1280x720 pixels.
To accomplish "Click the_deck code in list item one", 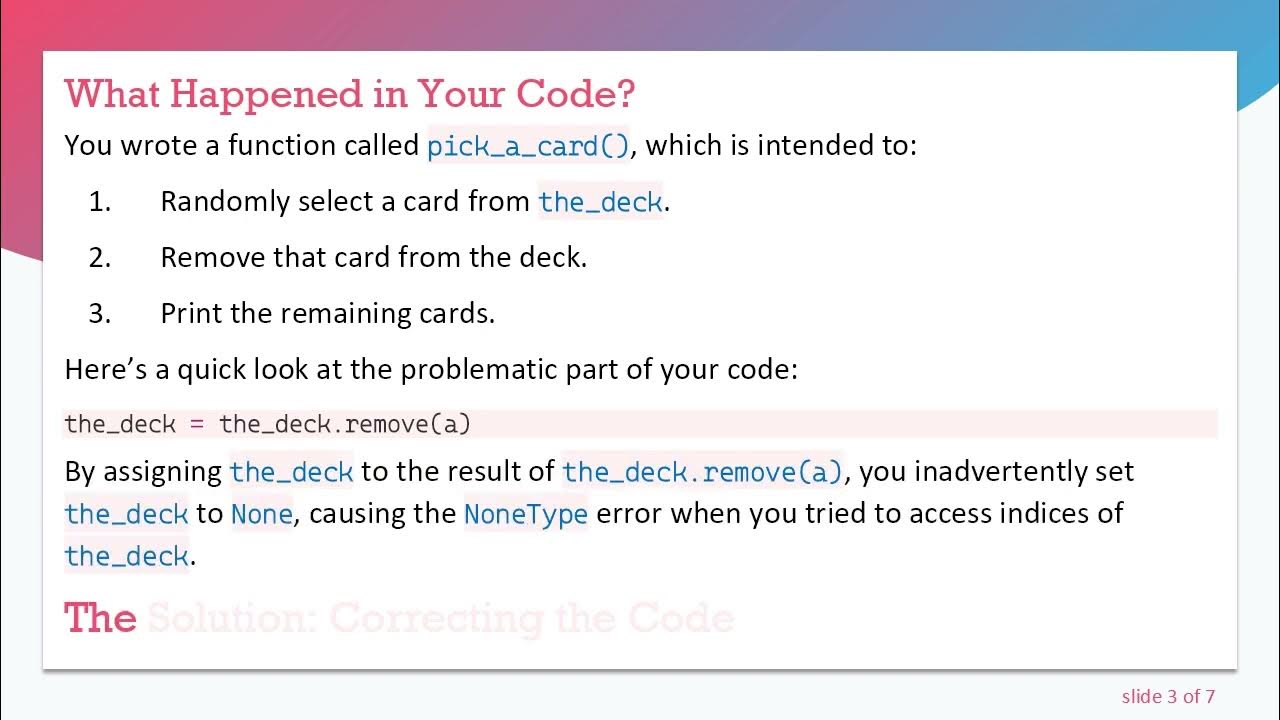I will click(600, 202).
